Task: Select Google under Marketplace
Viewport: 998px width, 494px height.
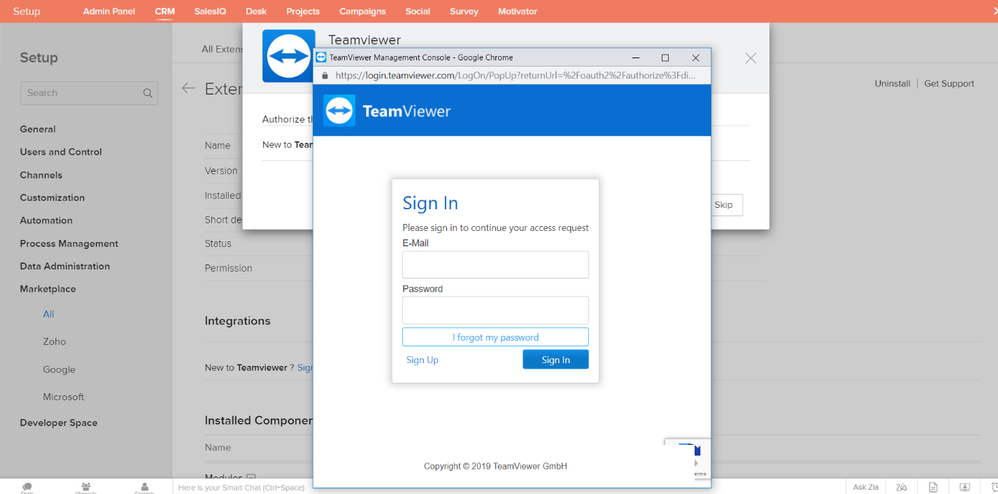Action: point(59,370)
